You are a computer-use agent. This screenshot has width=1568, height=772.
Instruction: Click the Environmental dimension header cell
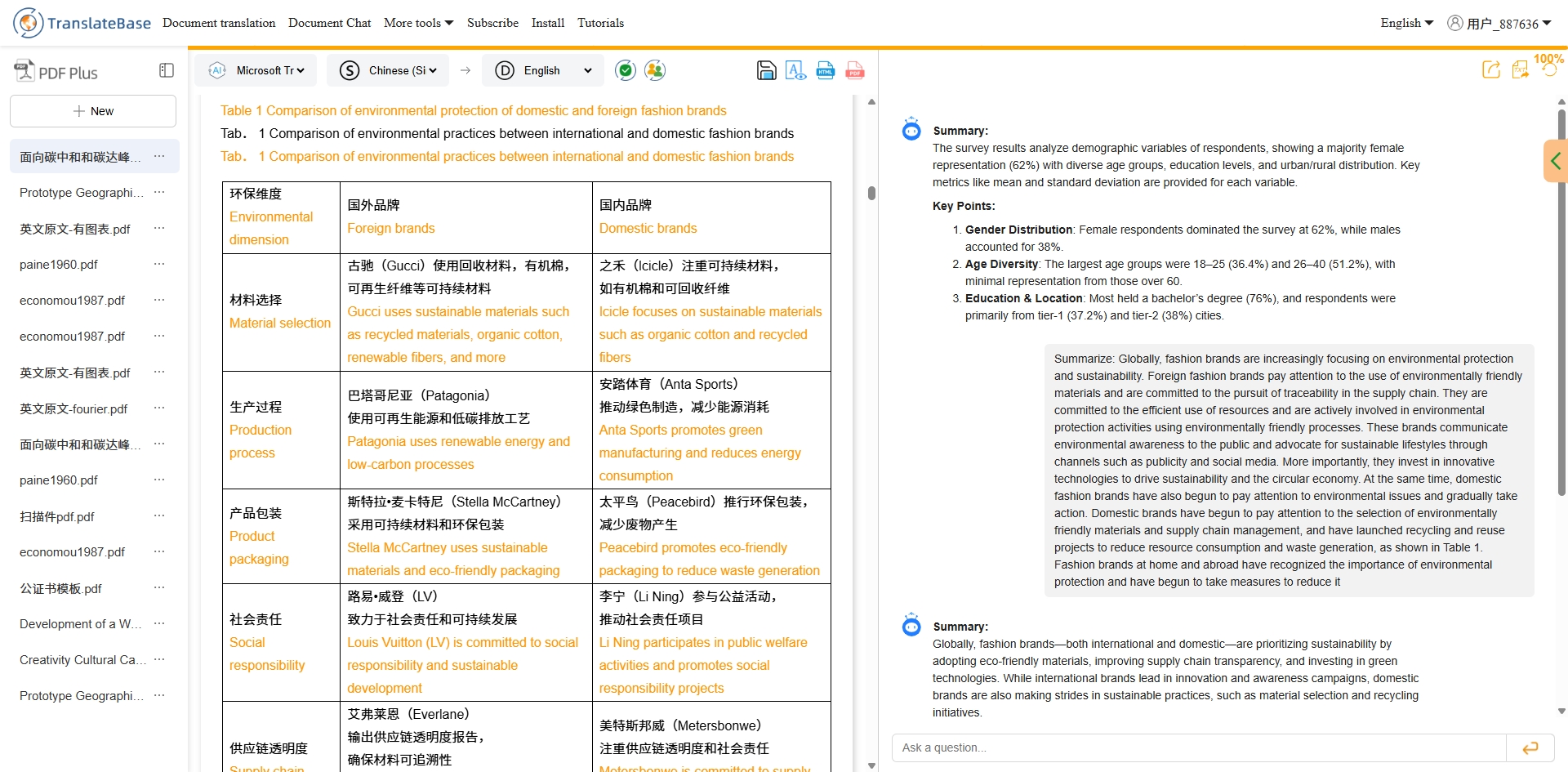(280, 217)
